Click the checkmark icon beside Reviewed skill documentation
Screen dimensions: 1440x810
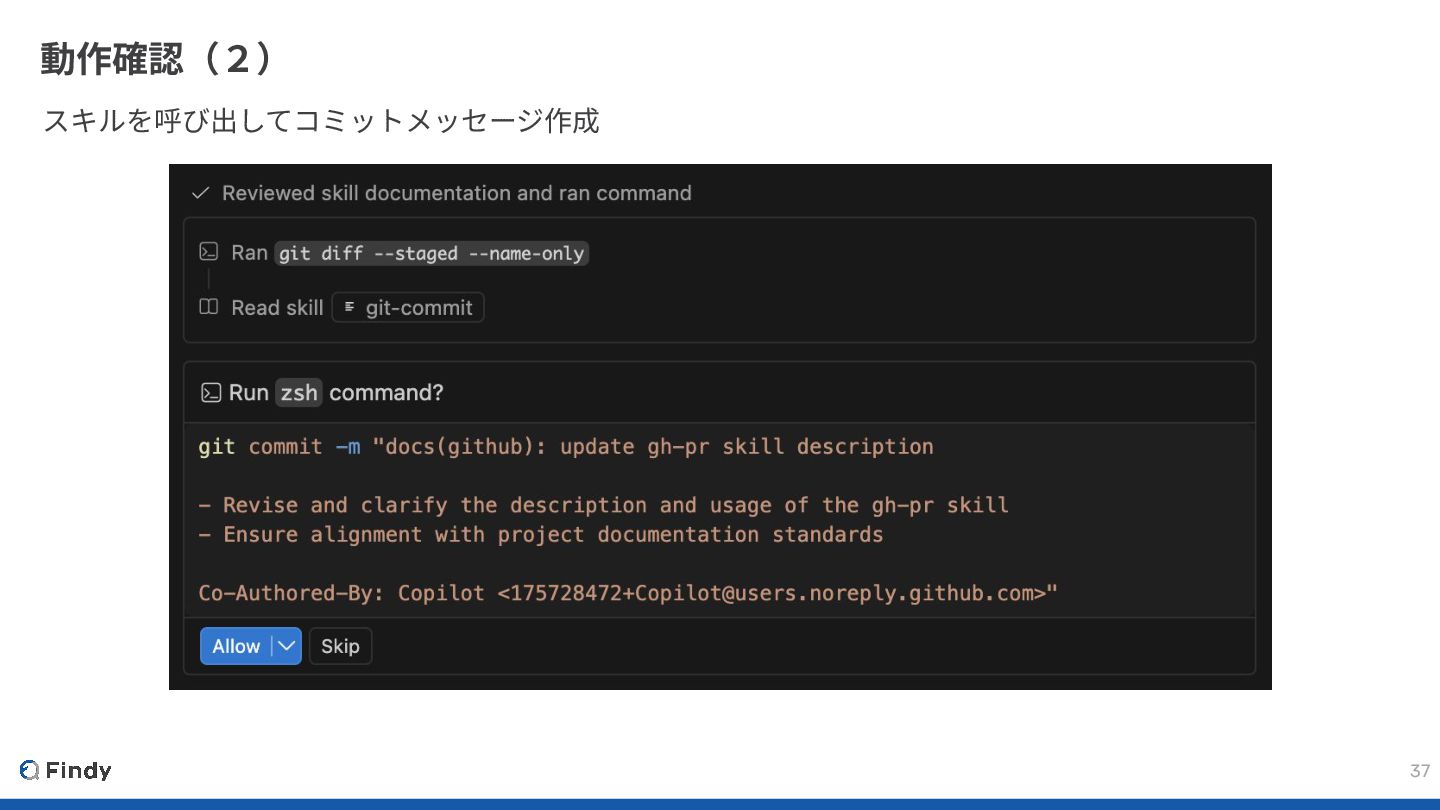tap(200, 193)
